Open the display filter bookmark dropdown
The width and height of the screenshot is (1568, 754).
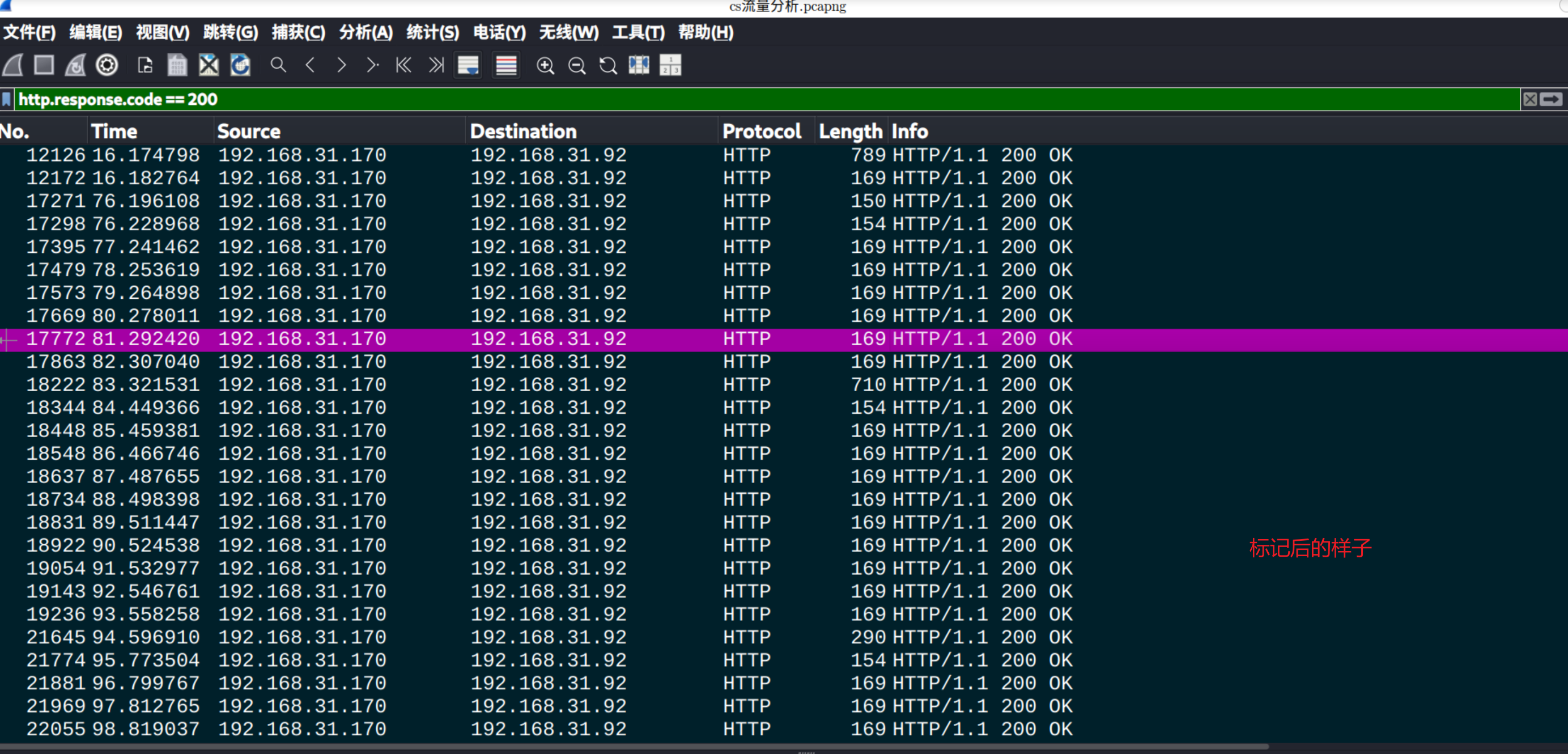[7, 99]
